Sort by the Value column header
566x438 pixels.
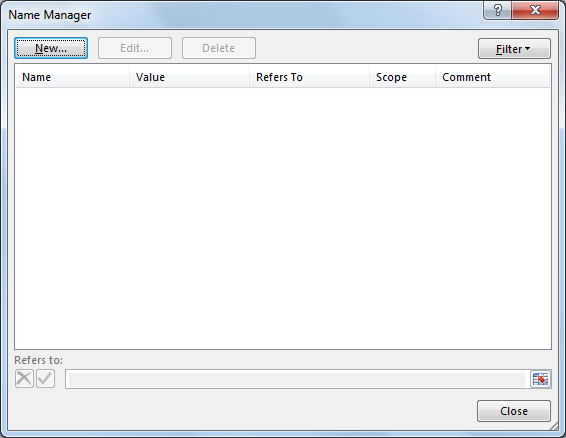click(x=189, y=77)
